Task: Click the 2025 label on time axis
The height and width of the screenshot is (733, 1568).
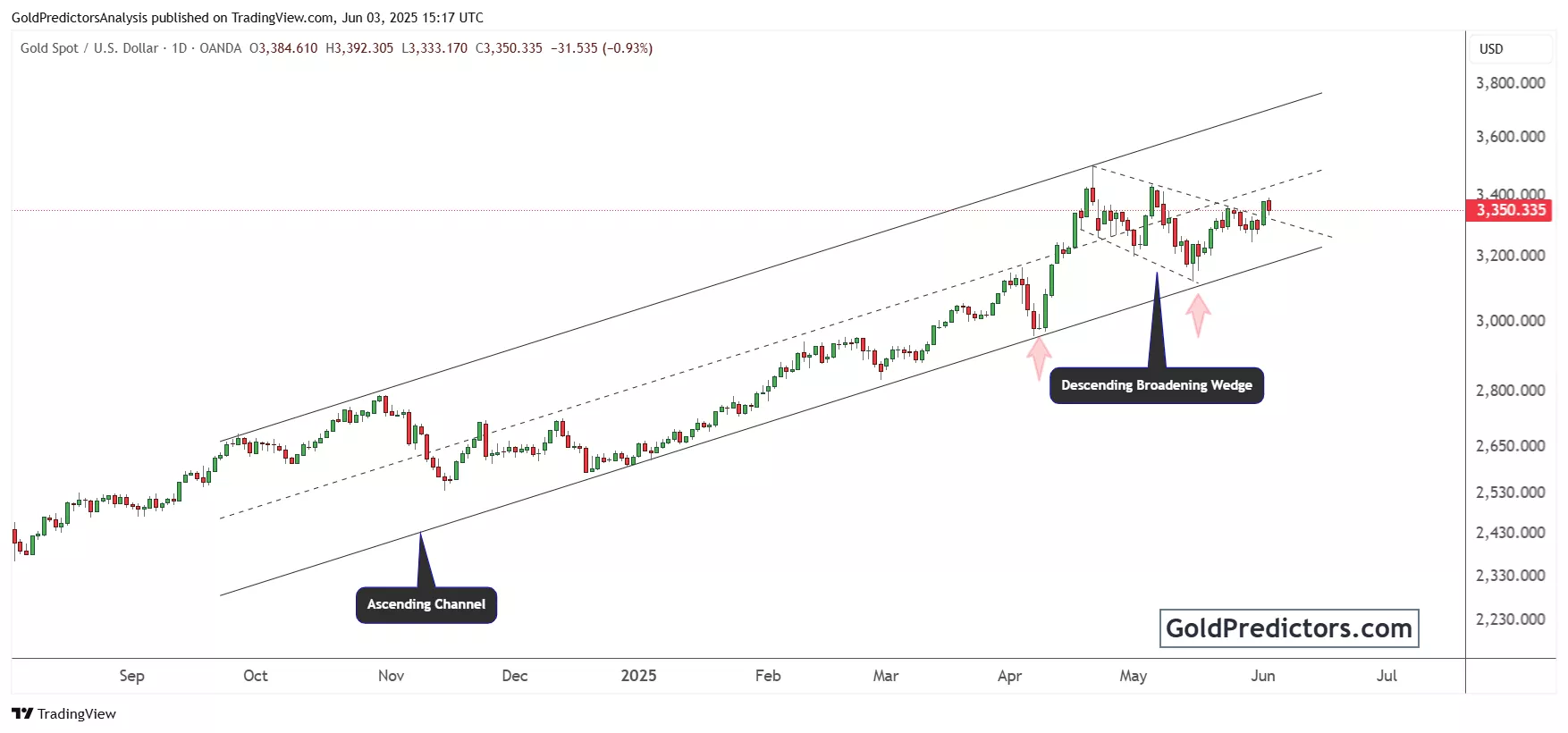Action: pyautogui.click(x=638, y=676)
